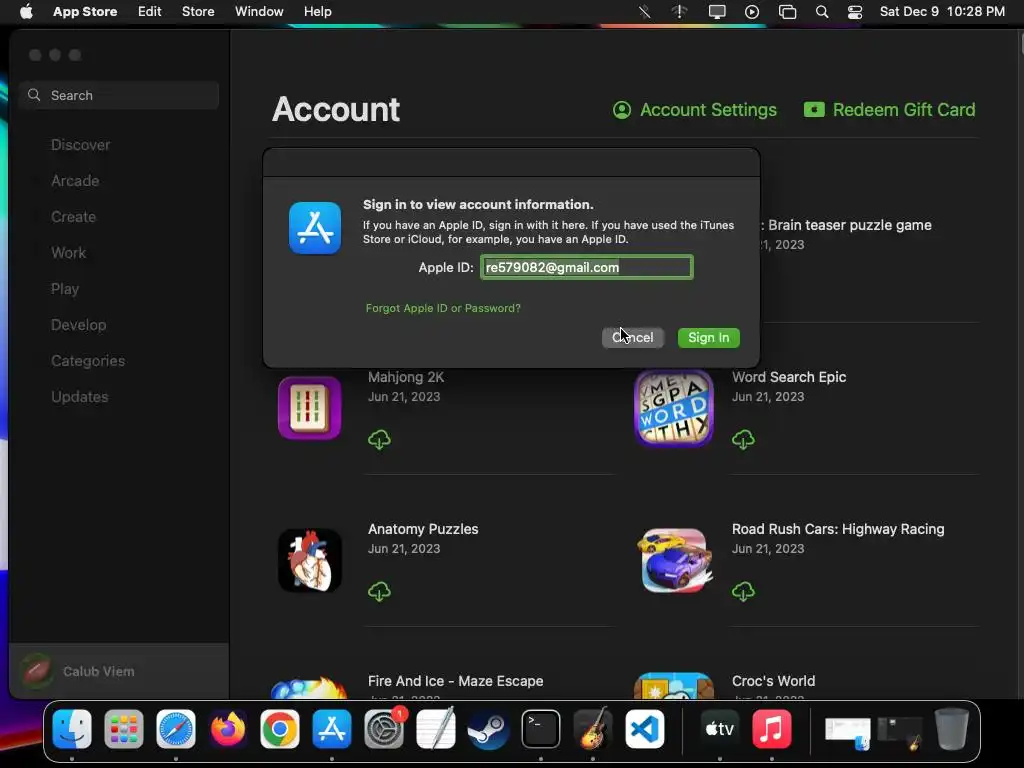Click the gift card icon beside Redeem
Screen dimensions: 1024x768
pyautogui.click(x=814, y=109)
